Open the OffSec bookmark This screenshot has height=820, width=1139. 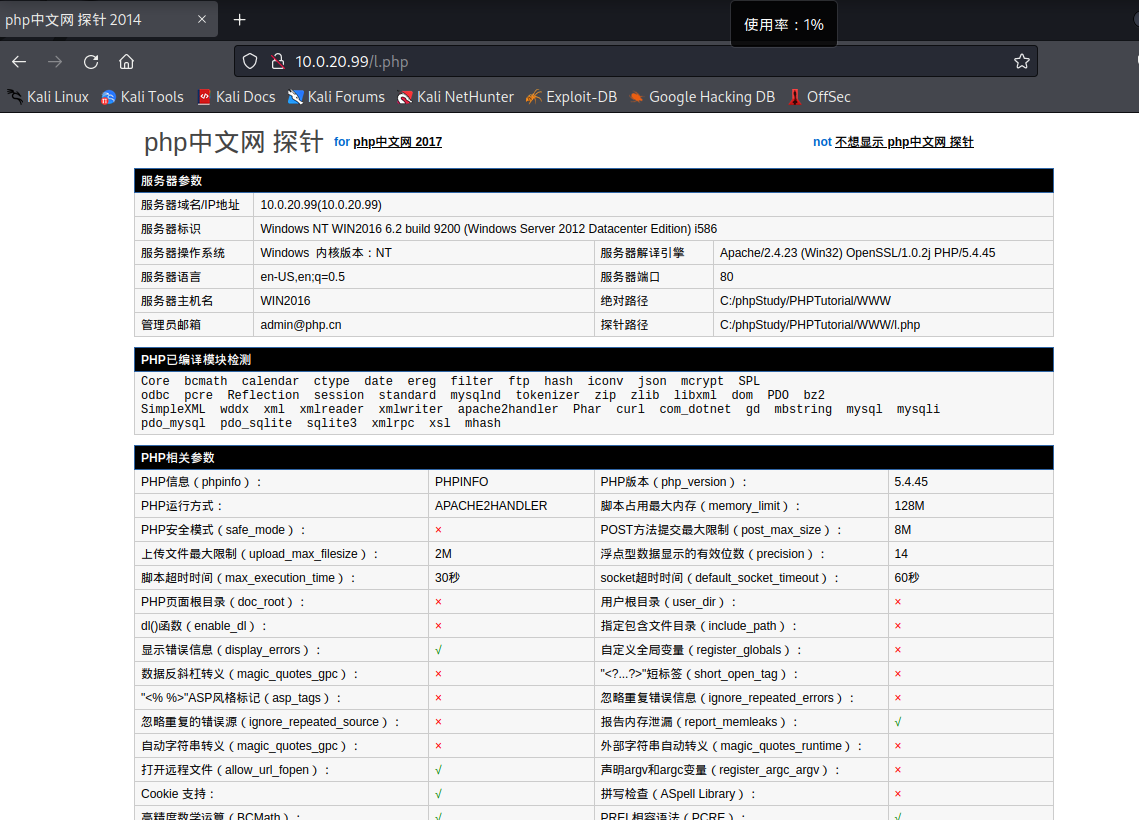click(x=819, y=97)
